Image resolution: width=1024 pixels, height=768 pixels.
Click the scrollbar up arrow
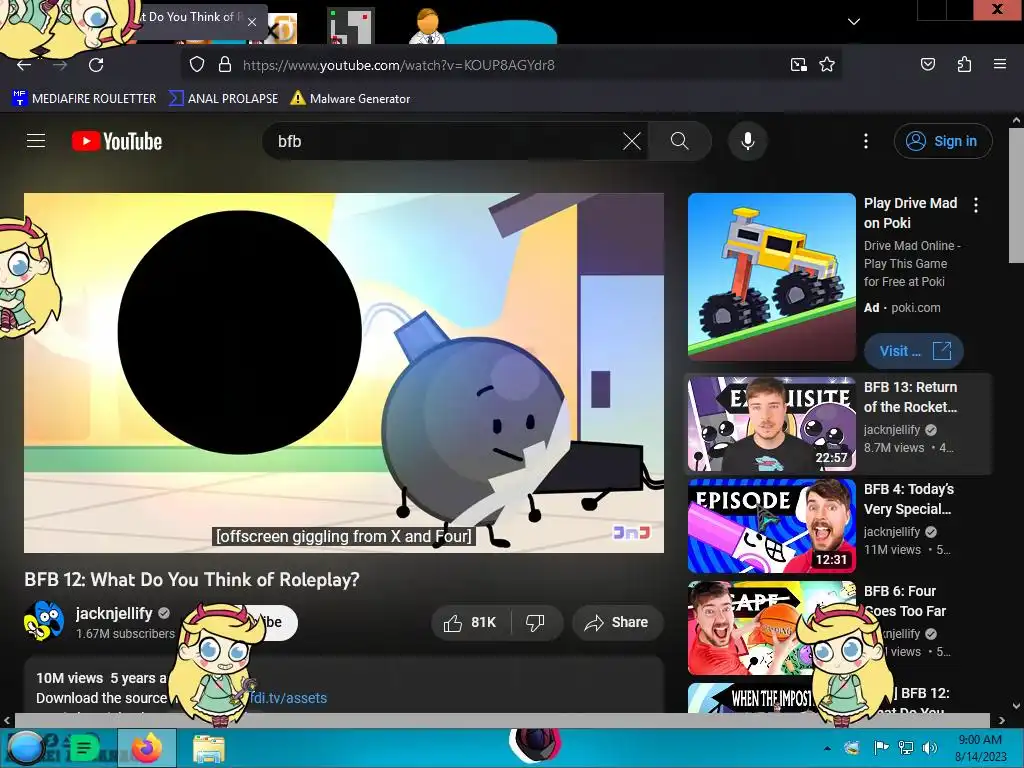[1017, 120]
